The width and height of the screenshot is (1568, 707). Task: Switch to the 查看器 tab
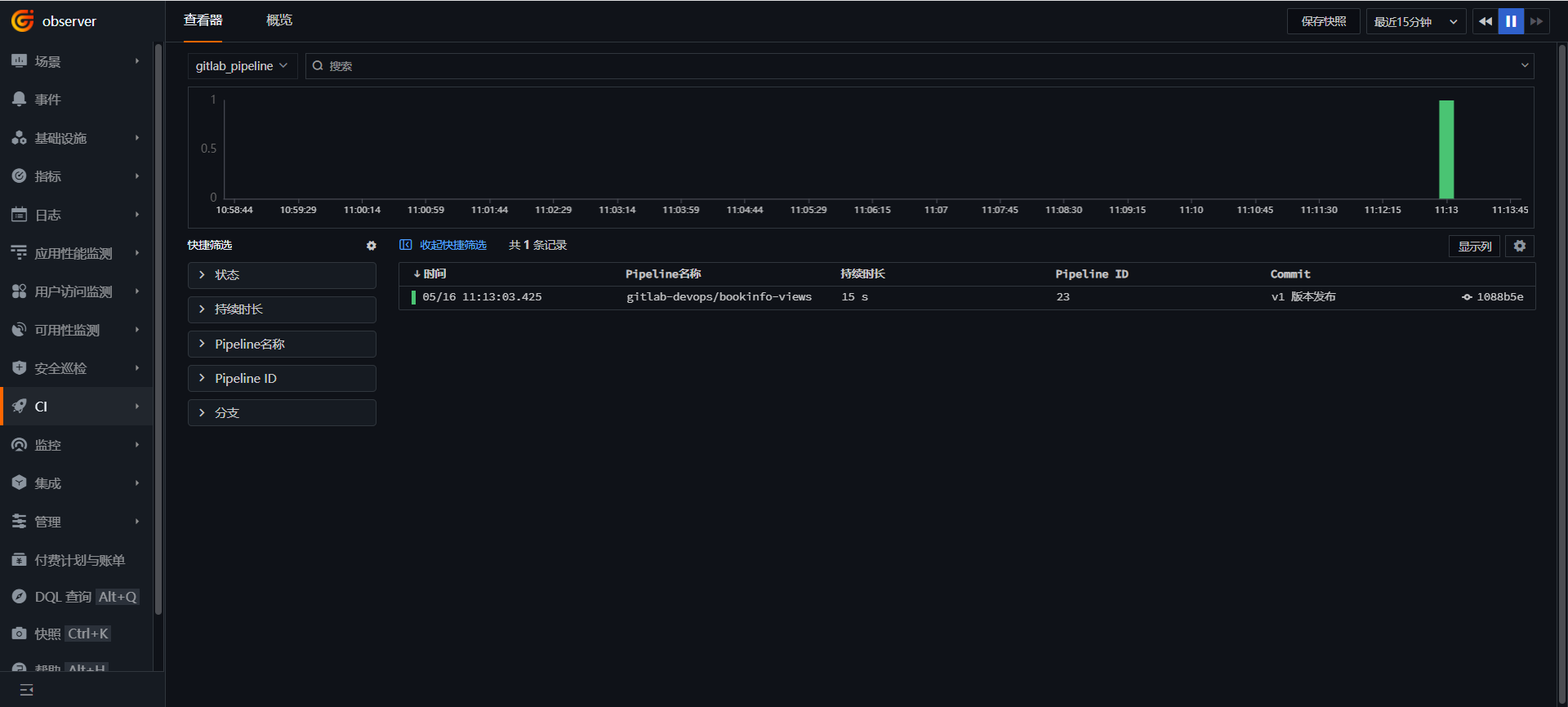point(203,20)
